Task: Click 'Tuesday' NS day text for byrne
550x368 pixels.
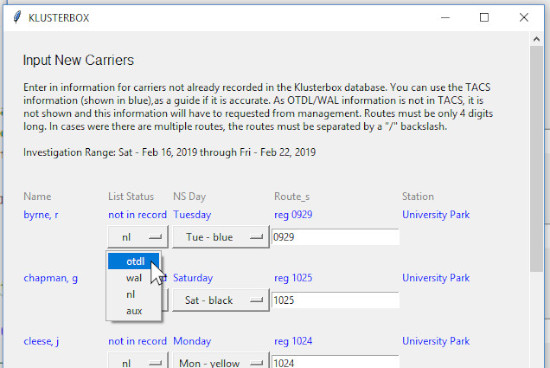Action: coord(192,215)
